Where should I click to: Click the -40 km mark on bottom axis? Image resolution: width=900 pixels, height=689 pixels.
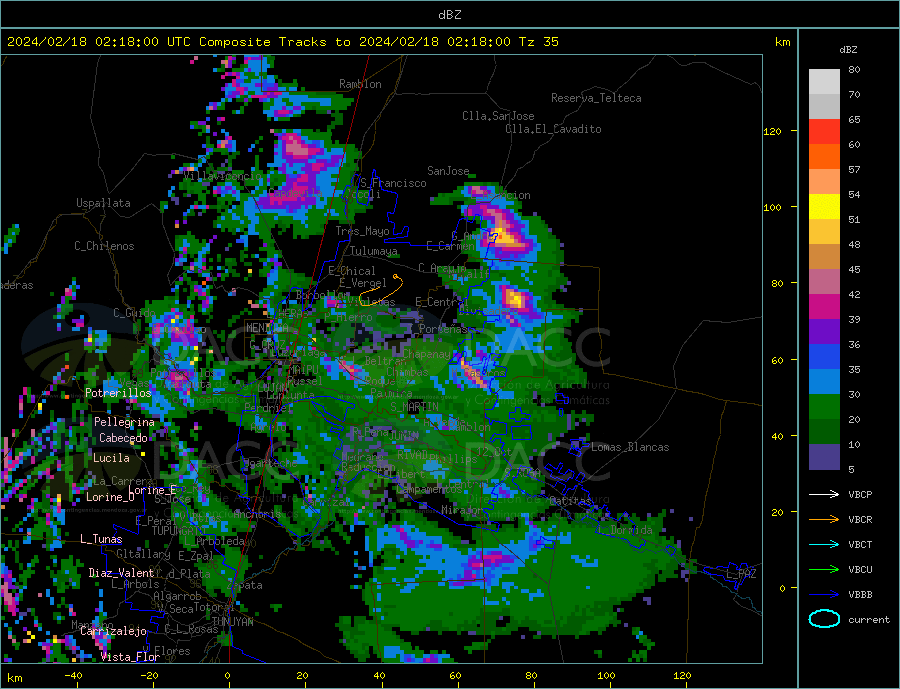[73, 675]
